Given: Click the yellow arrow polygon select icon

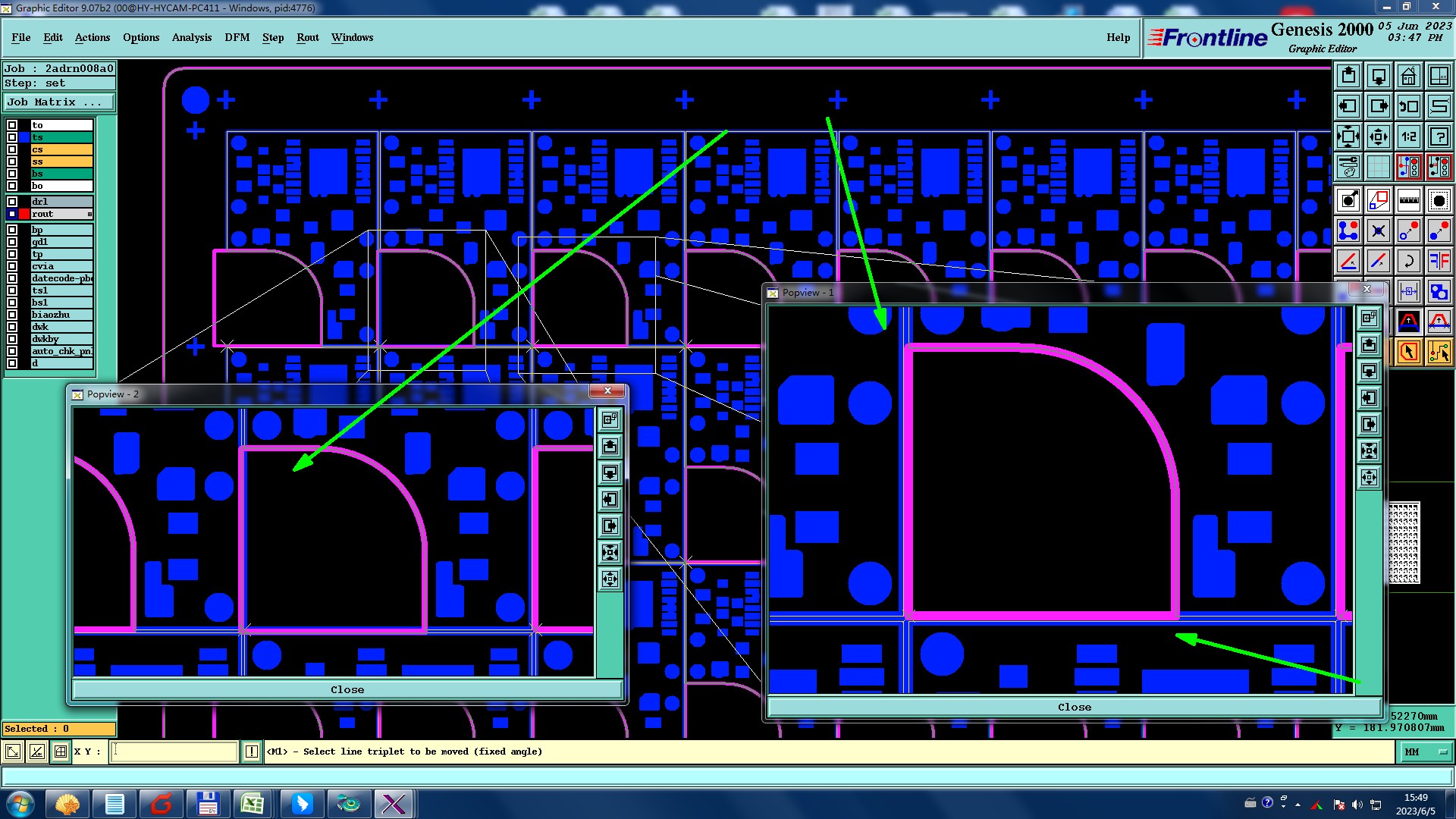Looking at the screenshot, I should [x=1409, y=352].
